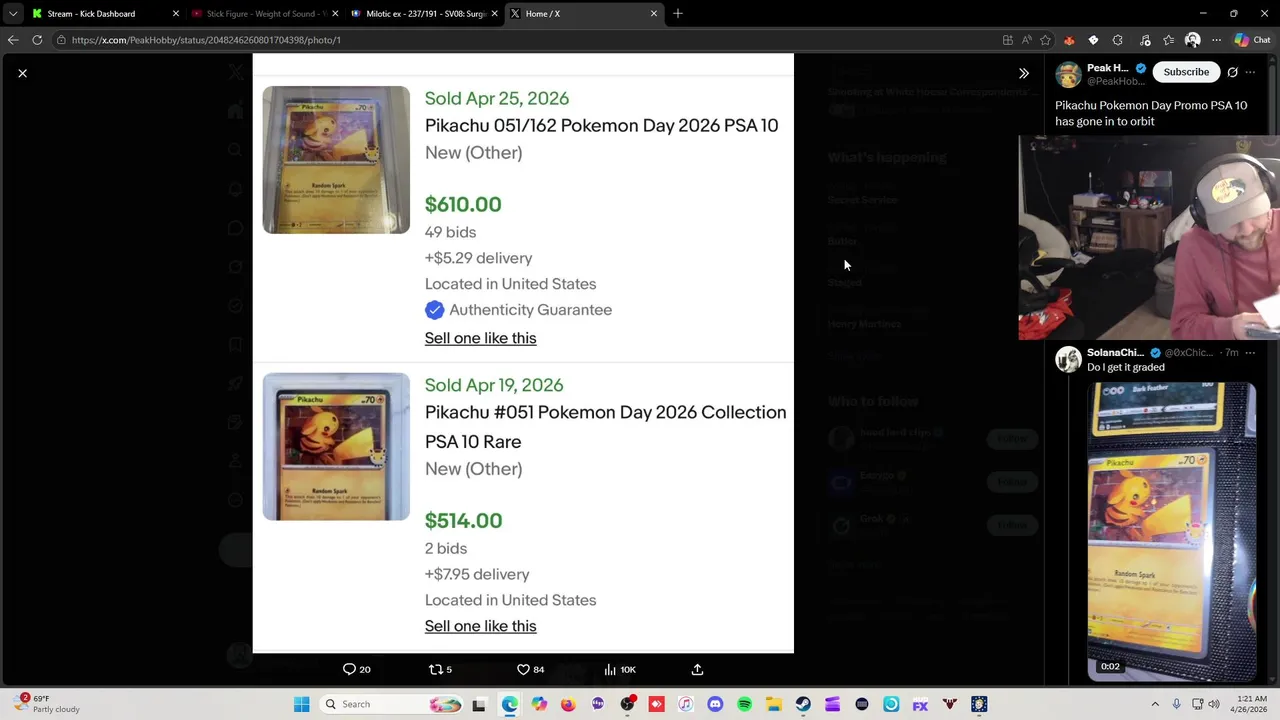Open File Explorer from taskbar
This screenshot has width=1280, height=720.
click(774, 704)
